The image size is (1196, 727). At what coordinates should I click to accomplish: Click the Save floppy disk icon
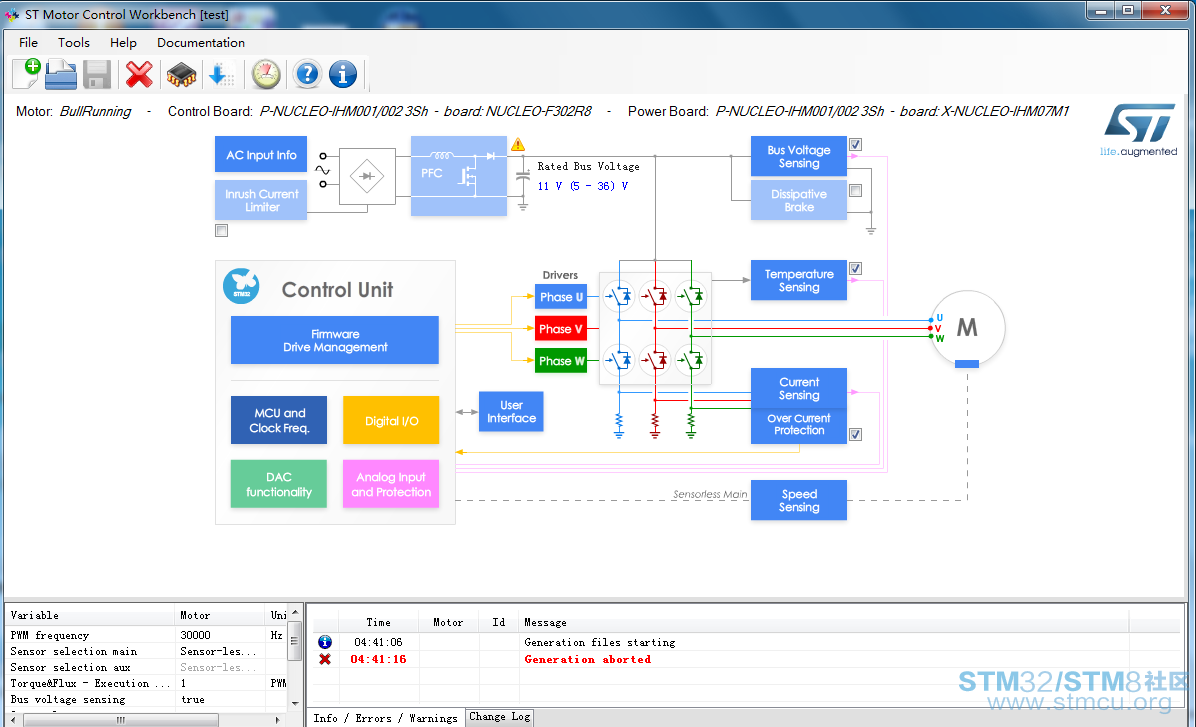click(x=97, y=75)
